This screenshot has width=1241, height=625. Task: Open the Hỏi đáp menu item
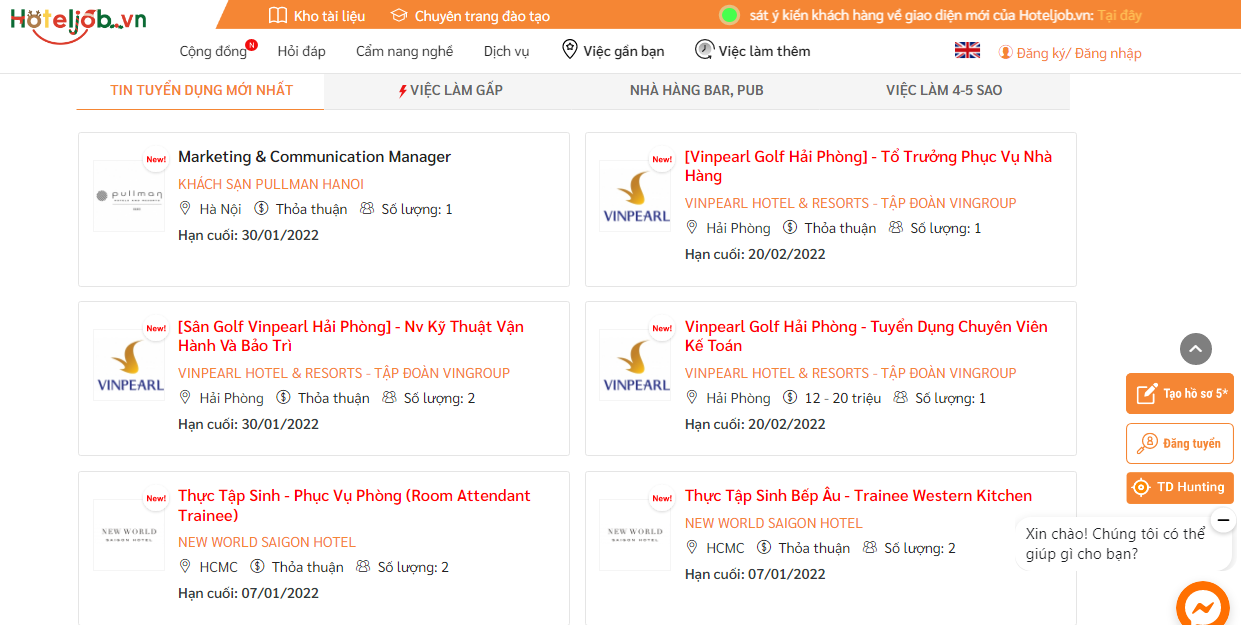pyautogui.click(x=301, y=51)
